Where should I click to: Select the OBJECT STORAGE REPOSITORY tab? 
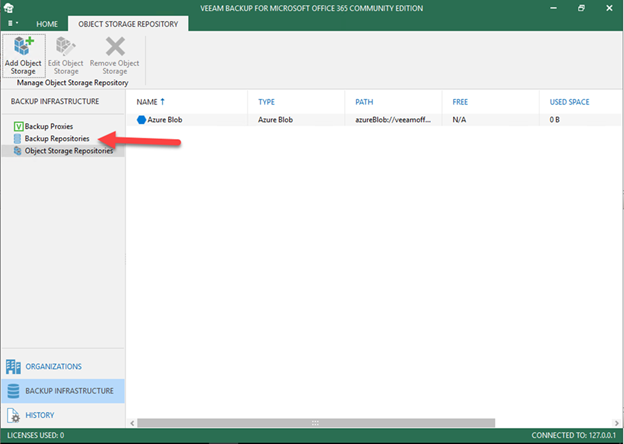click(128, 24)
